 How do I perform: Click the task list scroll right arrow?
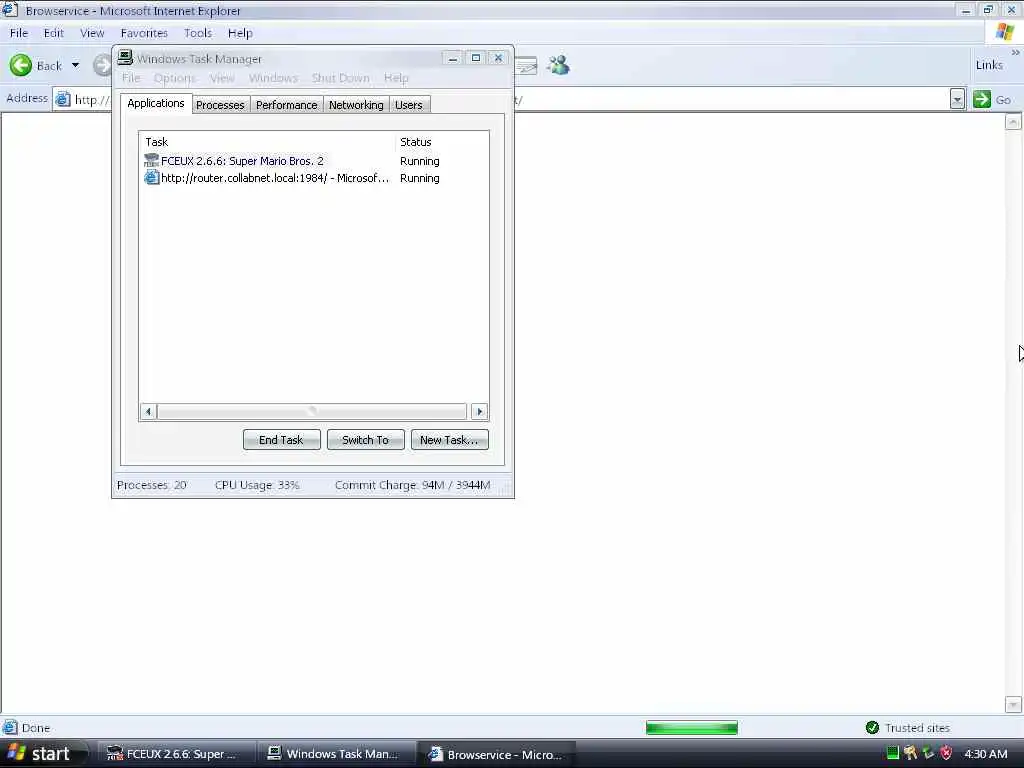(479, 411)
